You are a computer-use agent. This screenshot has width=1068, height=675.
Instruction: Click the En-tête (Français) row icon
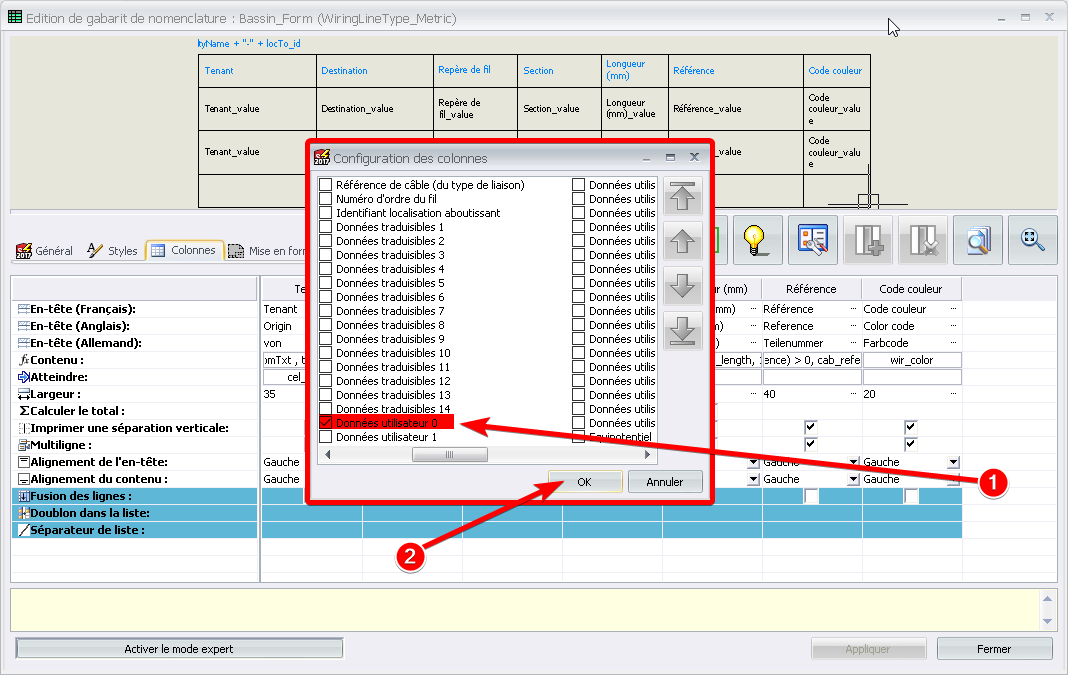pos(24,309)
